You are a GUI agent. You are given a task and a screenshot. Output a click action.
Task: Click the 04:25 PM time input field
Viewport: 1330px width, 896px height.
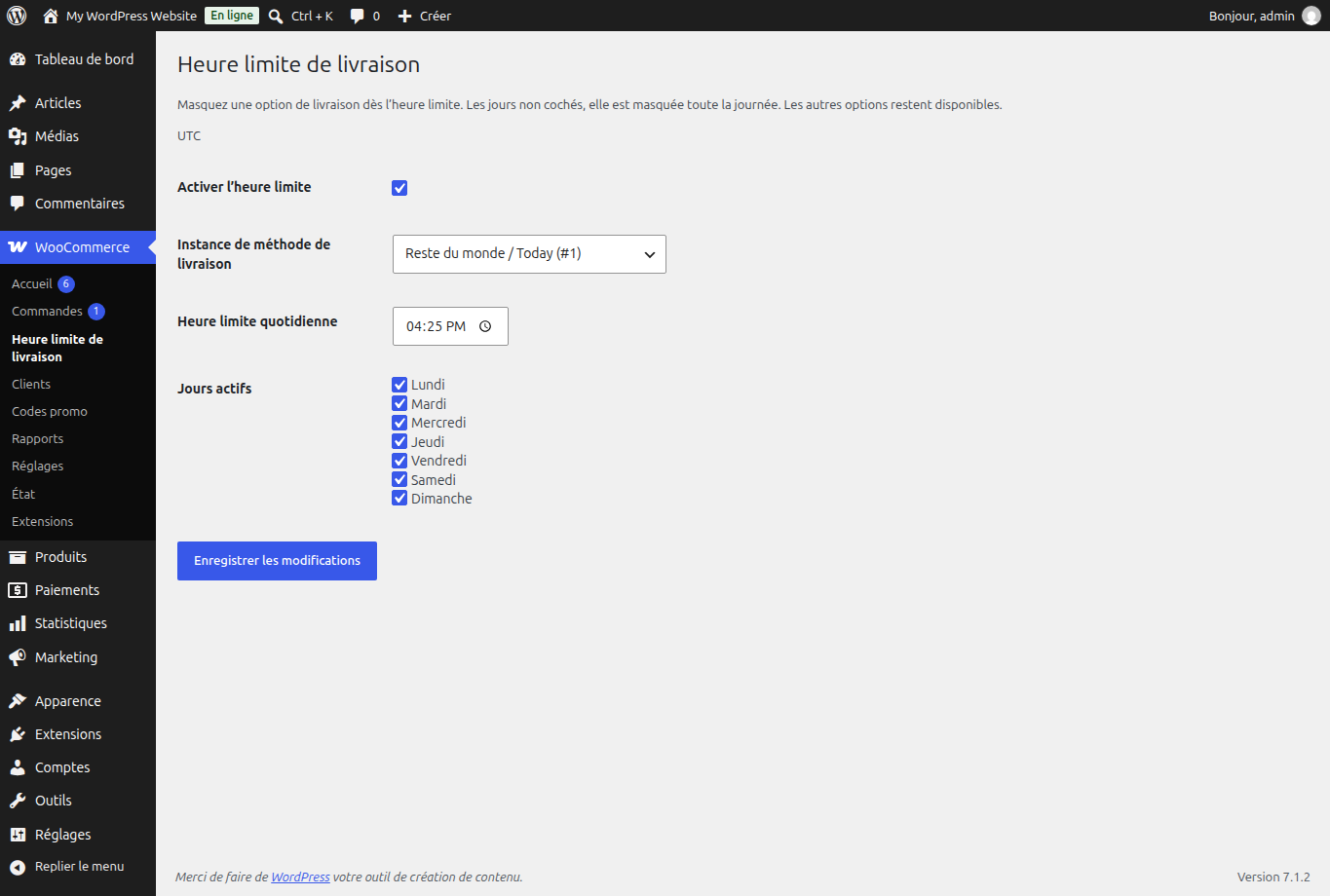pyautogui.click(x=450, y=326)
